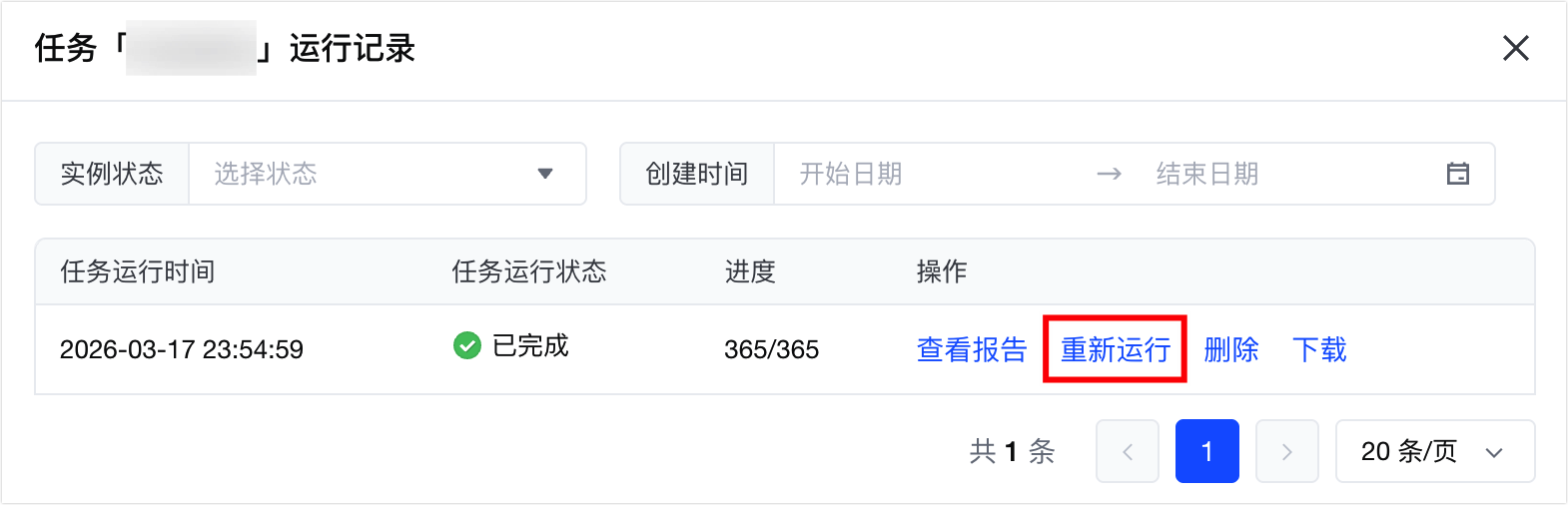1568x505 pixels.
Task: Select the 结束日期 end date field
Action: coord(1207,174)
